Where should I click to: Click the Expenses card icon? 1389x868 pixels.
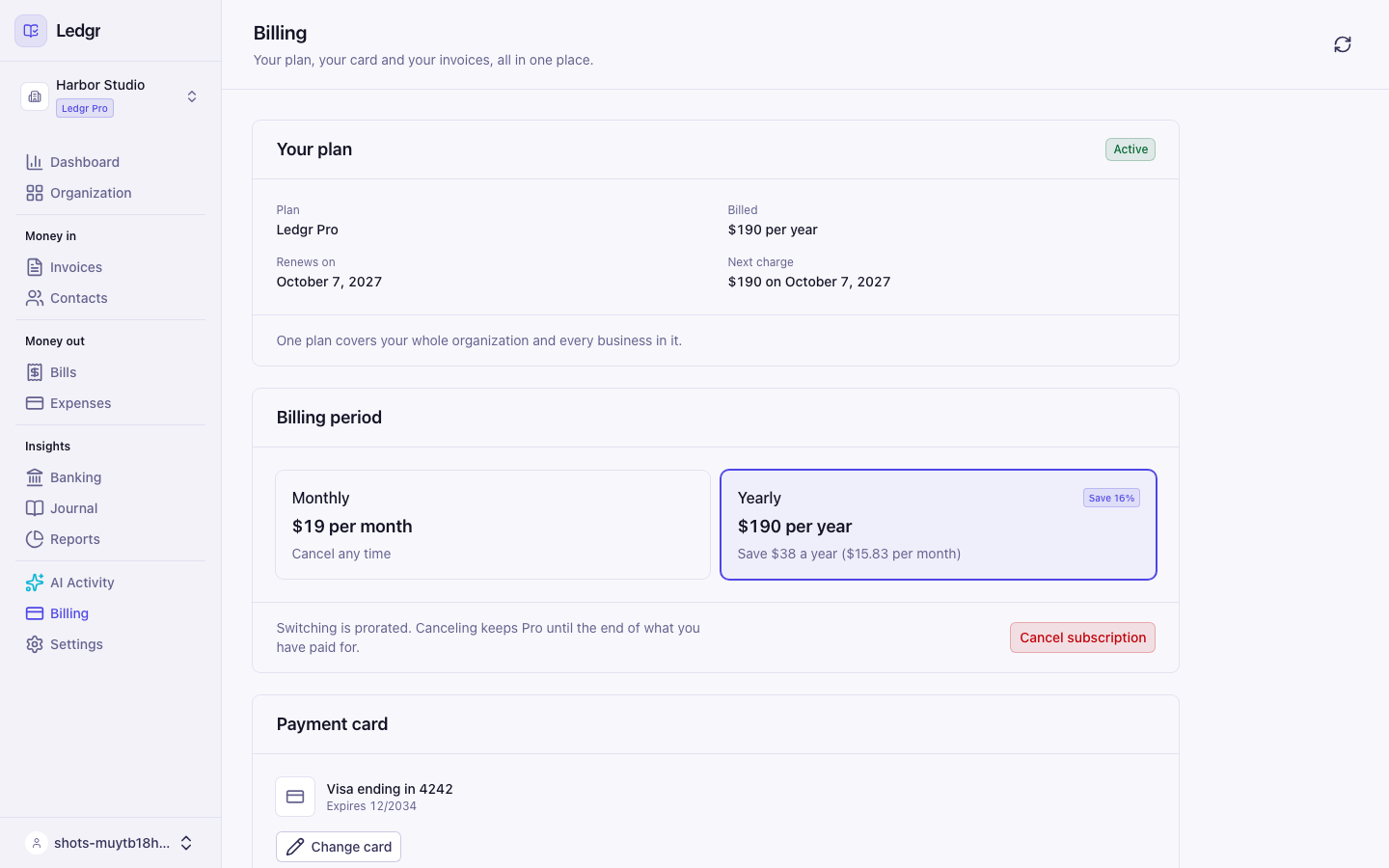35,403
